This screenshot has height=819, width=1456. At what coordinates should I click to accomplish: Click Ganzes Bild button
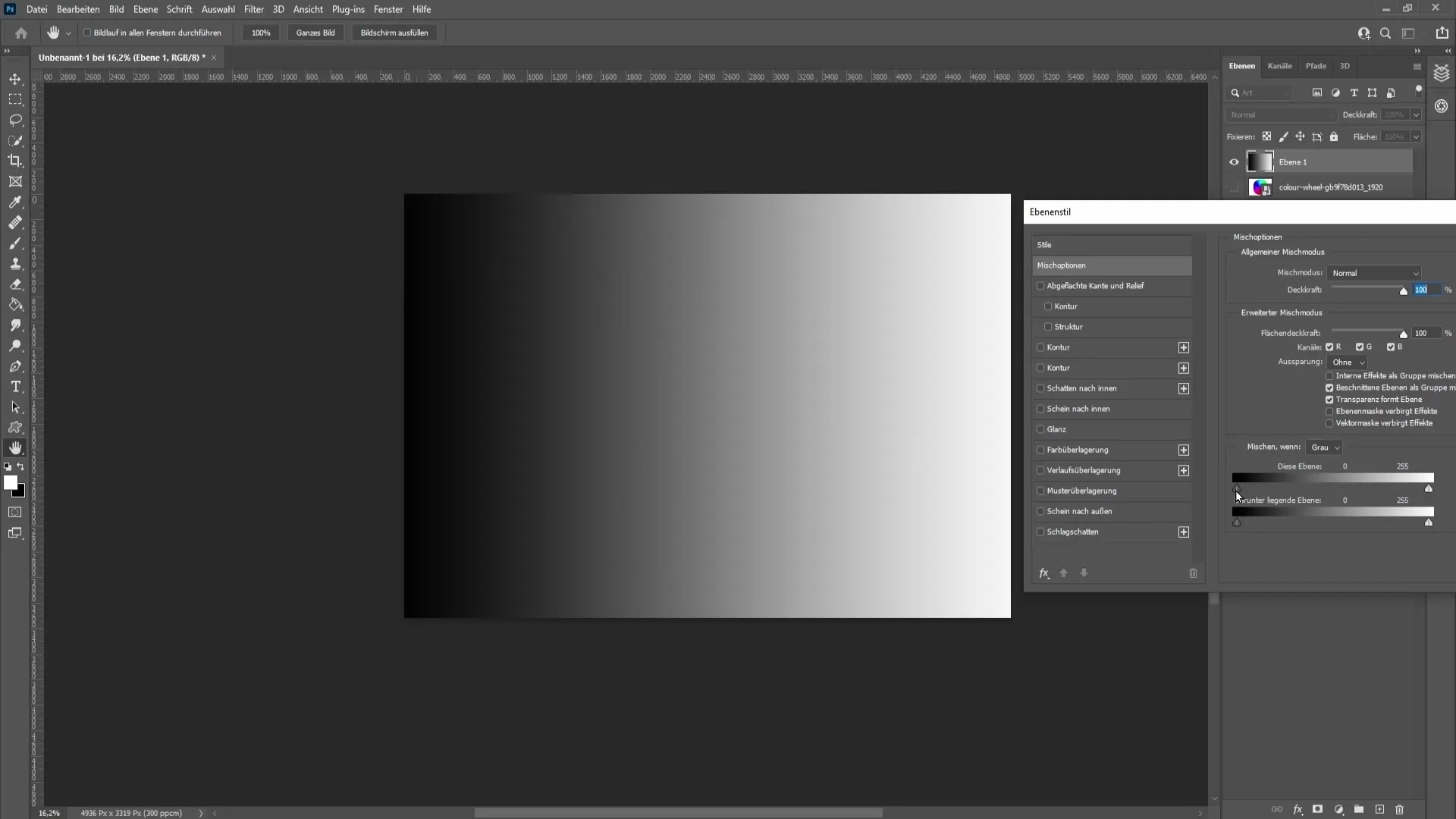tap(315, 32)
